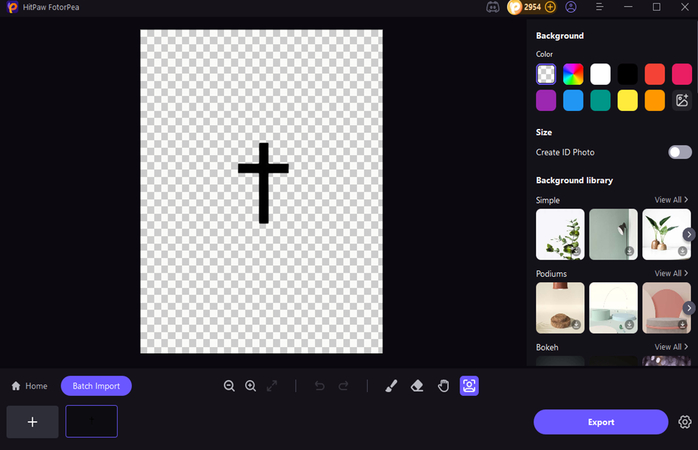
Task: Click the redo arrow icon
Action: (x=343, y=386)
